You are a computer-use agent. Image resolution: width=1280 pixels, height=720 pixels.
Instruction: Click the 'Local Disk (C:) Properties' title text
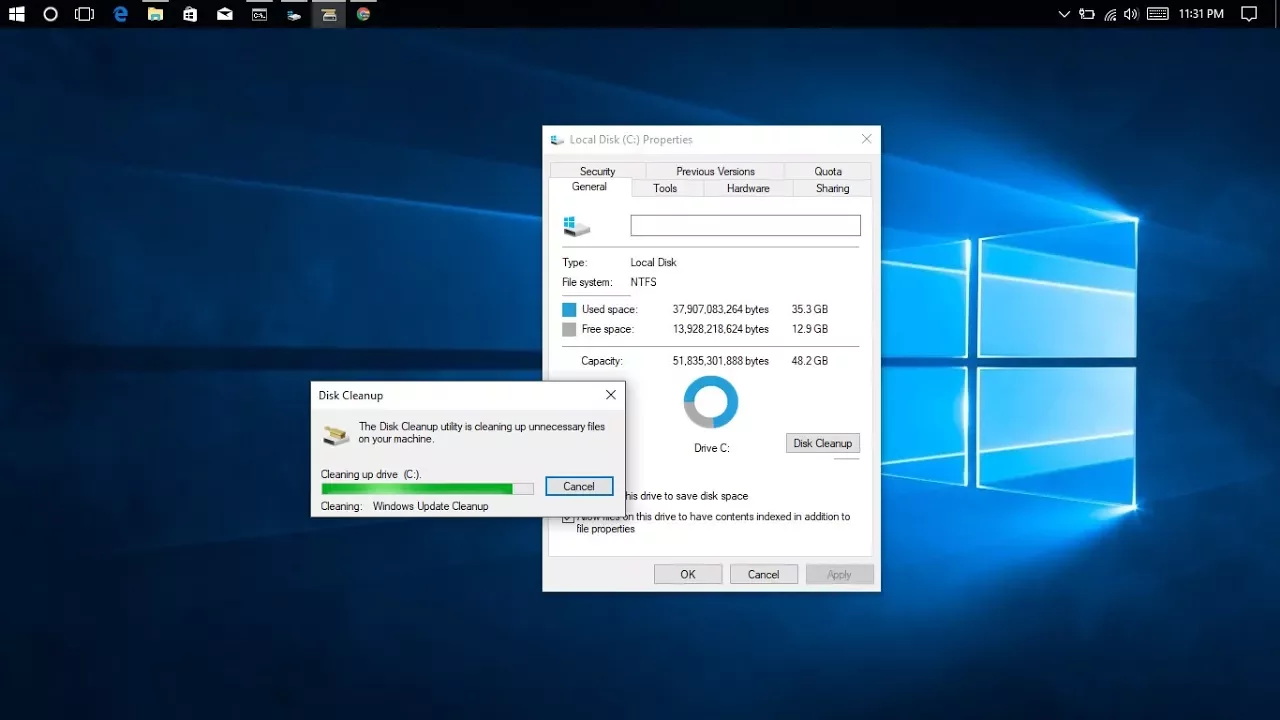(x=631, y=140)
